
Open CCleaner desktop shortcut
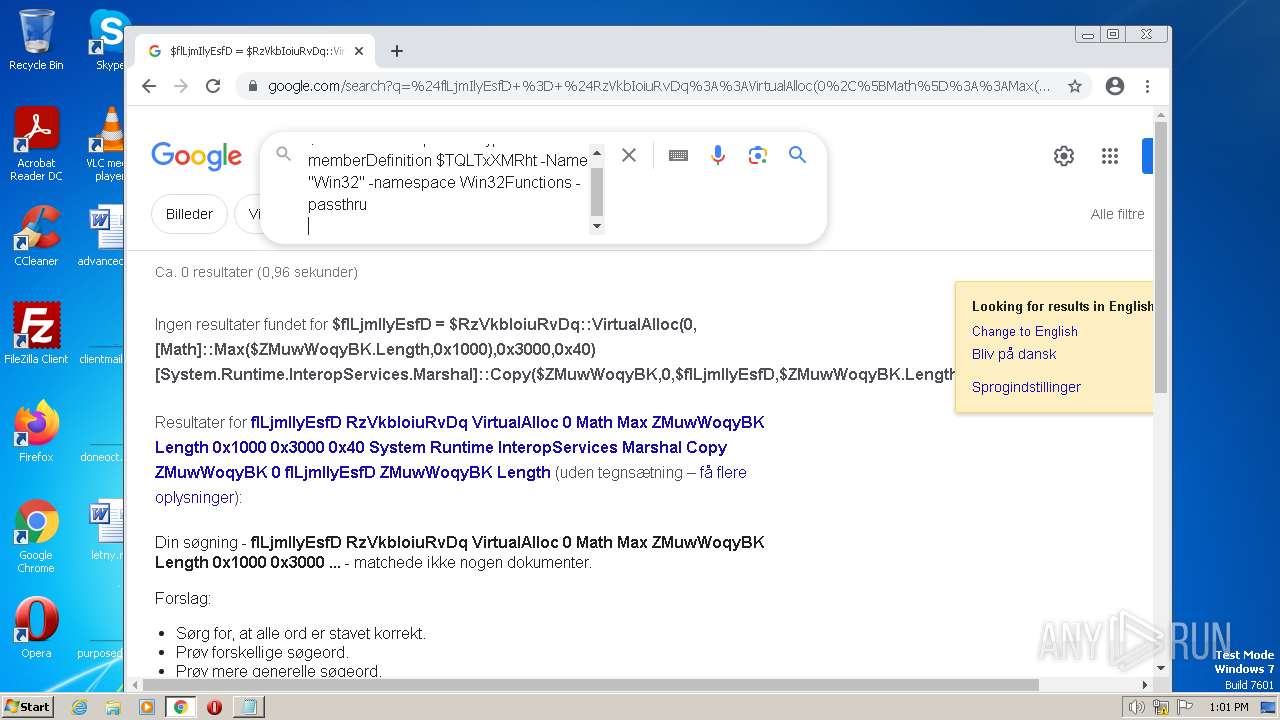pos(36,236)
